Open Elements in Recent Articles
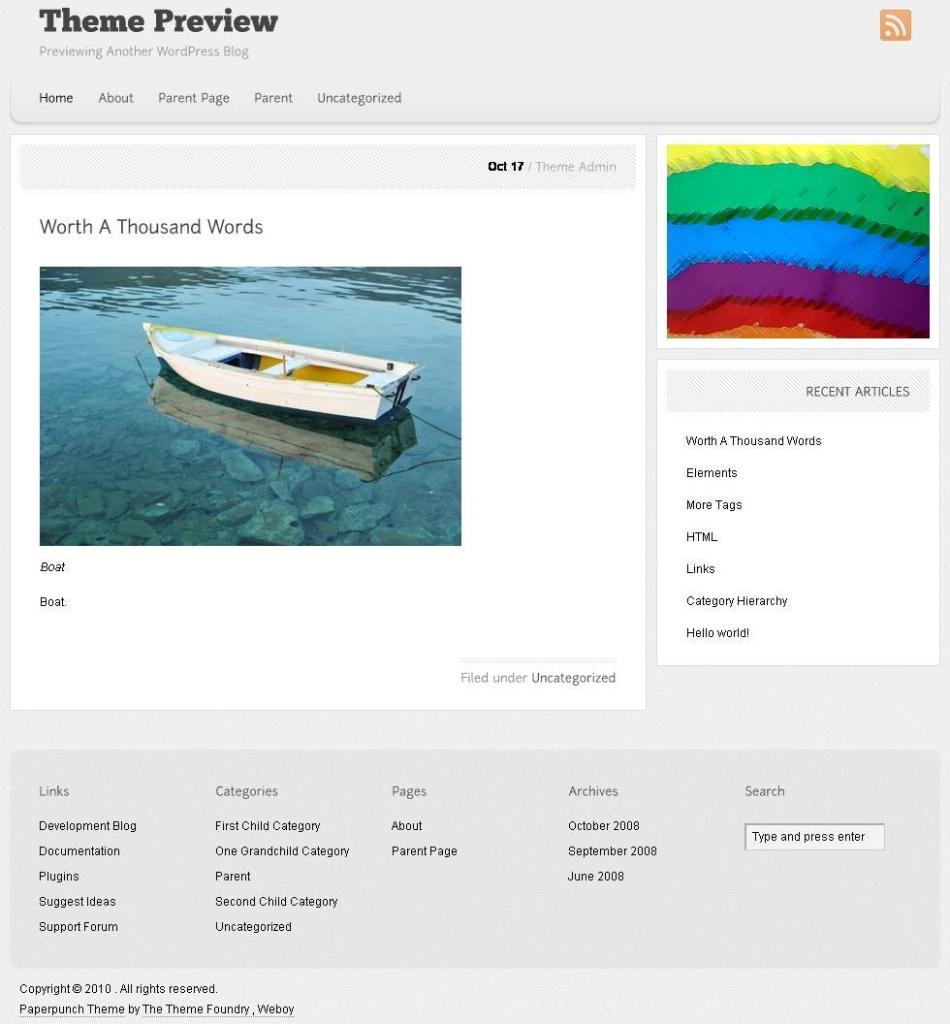The height and width of the screenshot is (1024, 950). click(712, 473)
